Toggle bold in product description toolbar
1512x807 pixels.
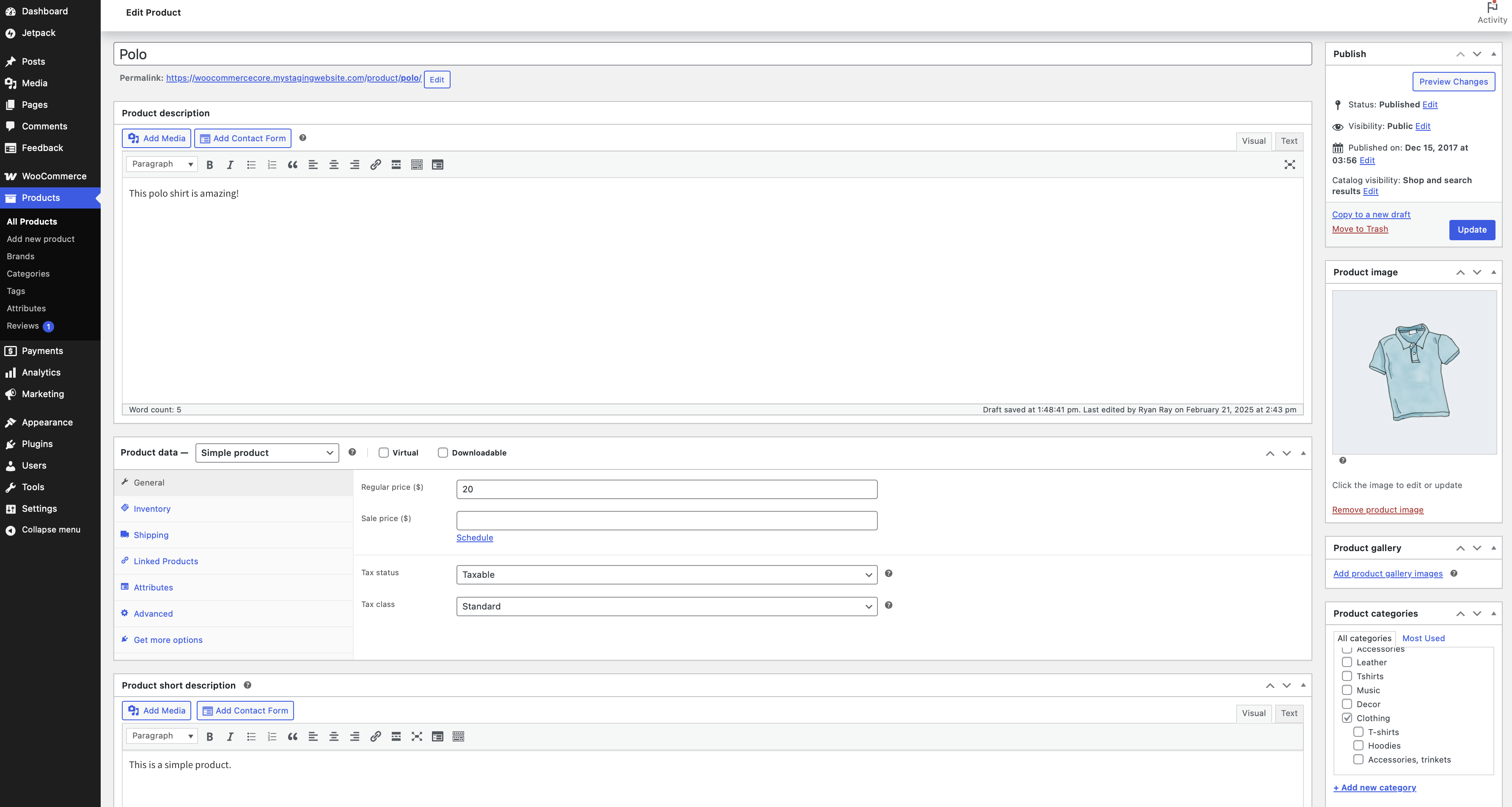(209, 165)
